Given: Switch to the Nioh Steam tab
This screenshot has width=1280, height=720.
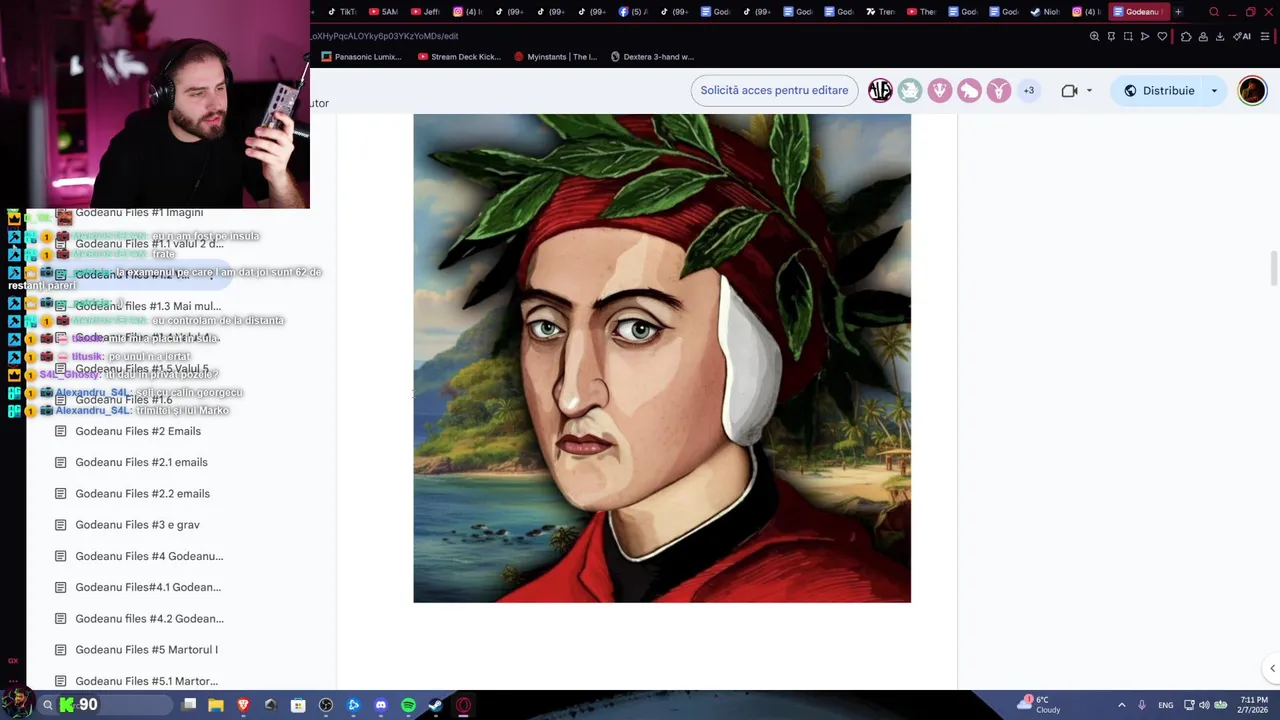Looking at the screenshot, I should coord(1046,12).
